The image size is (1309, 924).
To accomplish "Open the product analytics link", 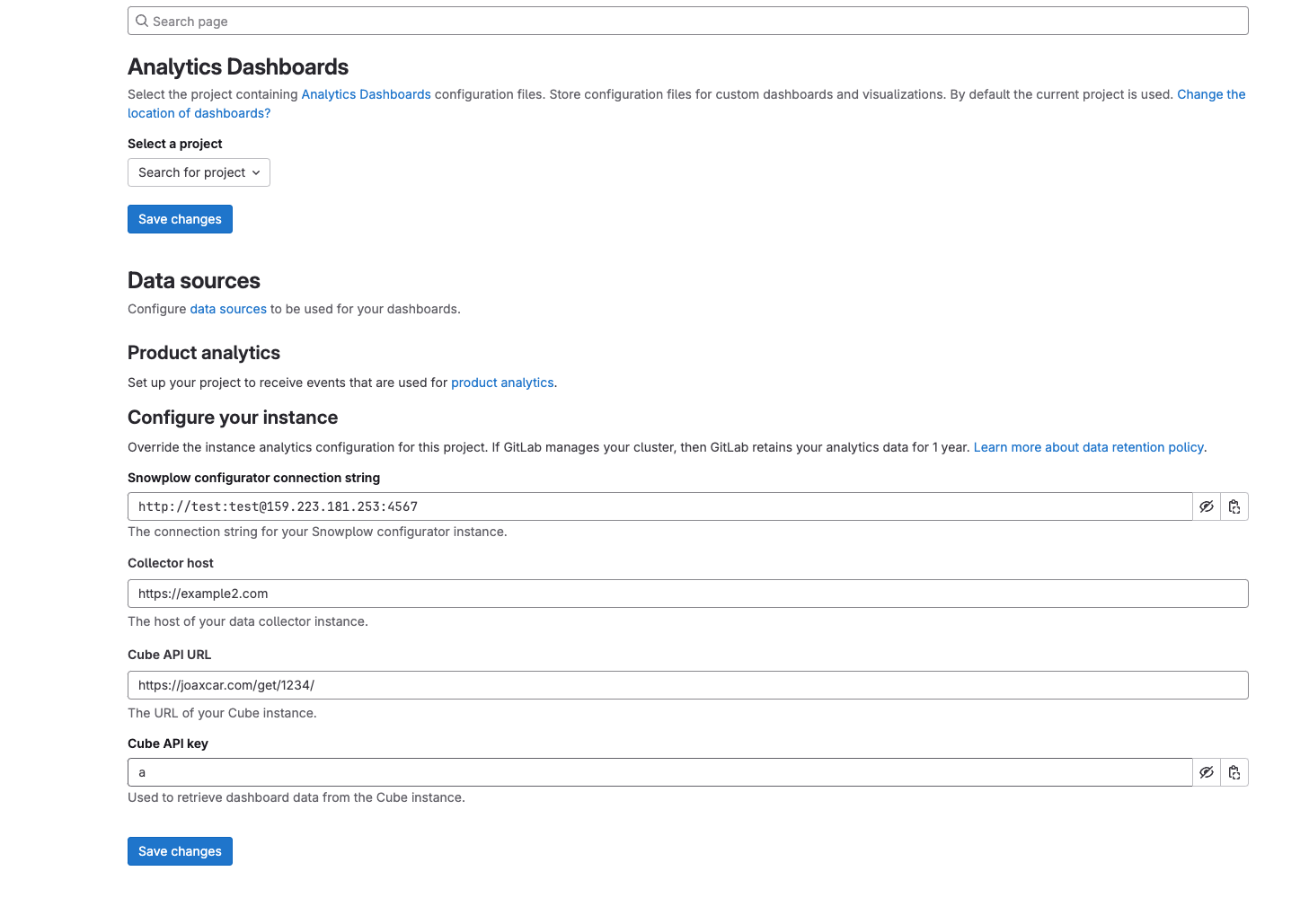I will coord(502,383).
